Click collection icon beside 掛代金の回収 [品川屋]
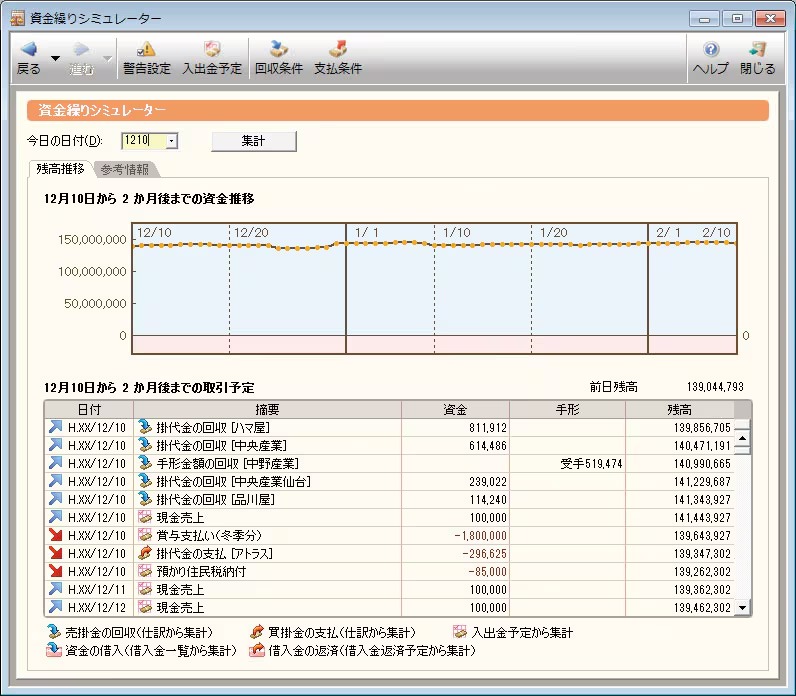The width and height of the screenshot is (796, 696). pyautogui.click(x=145, y=499)
